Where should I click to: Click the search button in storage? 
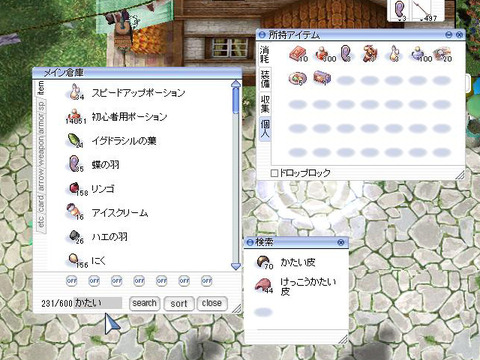coord(144,303)
